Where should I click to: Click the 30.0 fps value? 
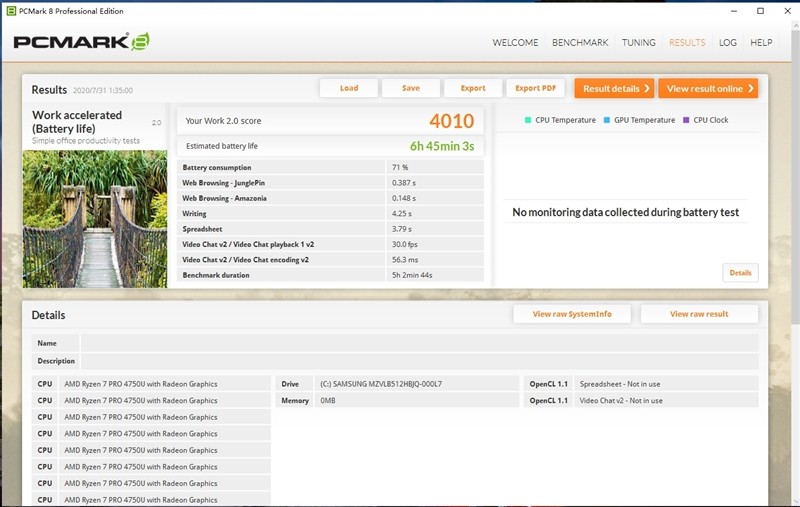pyautogui.click(x=405, y=244)
